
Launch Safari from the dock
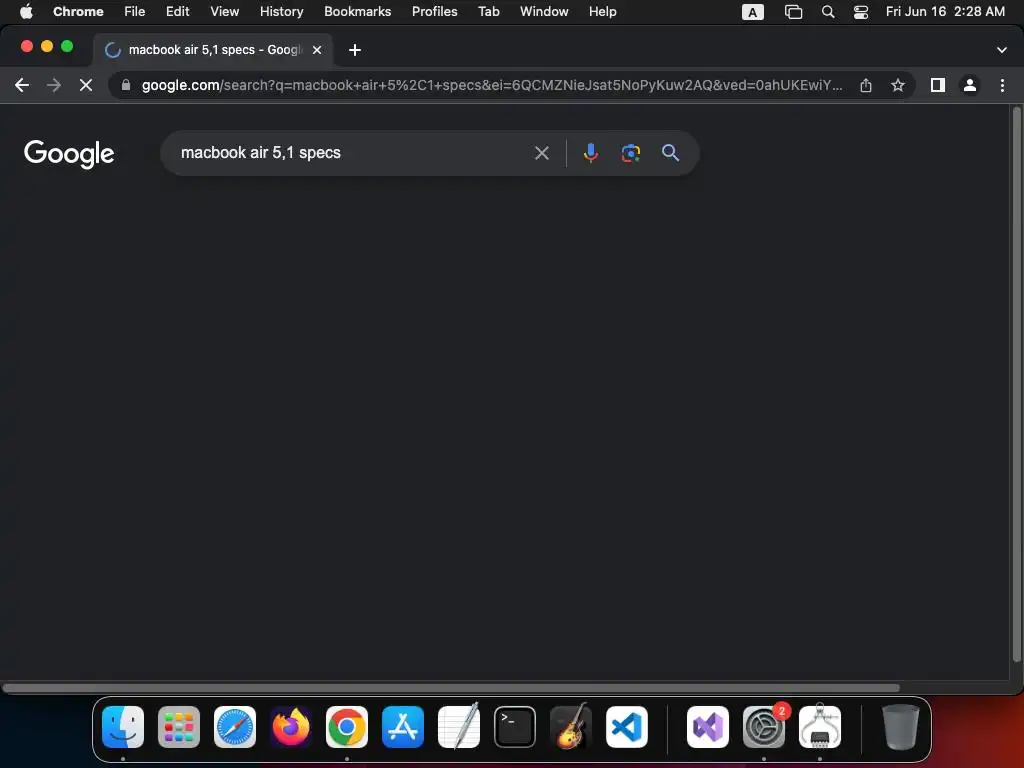point(234,727)
